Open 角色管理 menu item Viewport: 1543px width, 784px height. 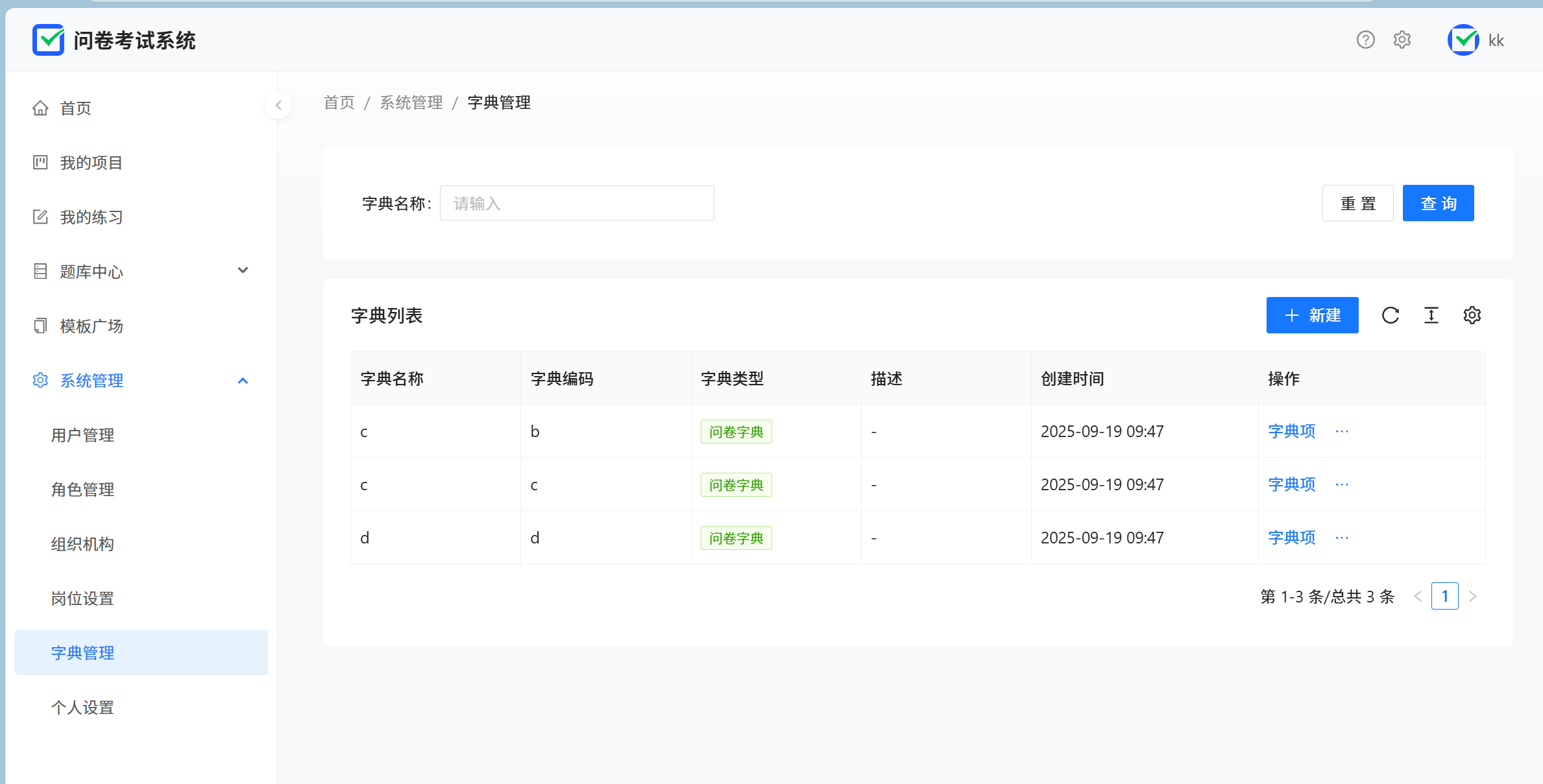[x=83, y=490]
